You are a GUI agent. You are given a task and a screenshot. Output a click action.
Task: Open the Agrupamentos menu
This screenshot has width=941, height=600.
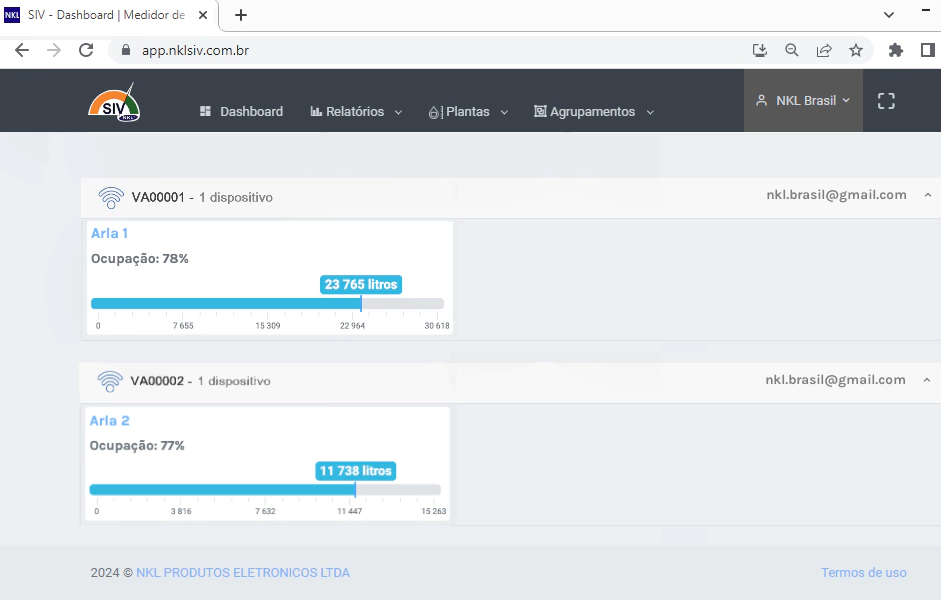(x=593, y=112)
